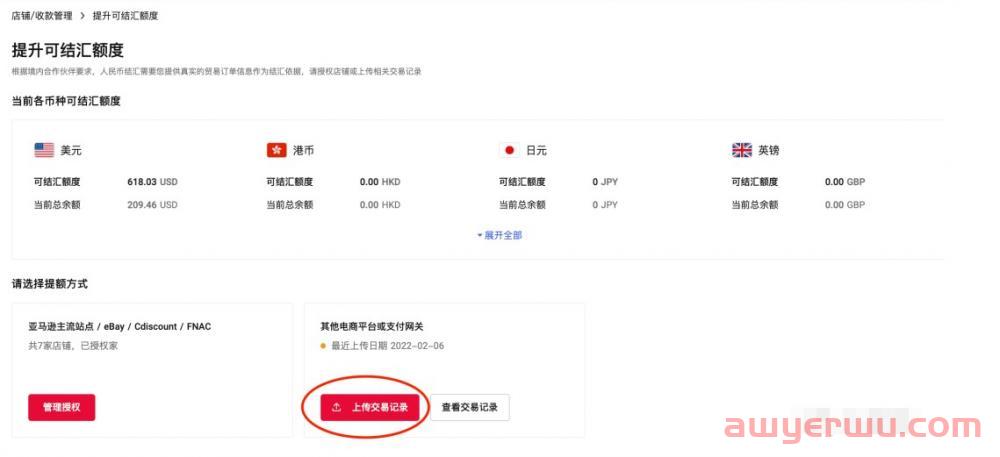Click the 618.03 USD settlement quota value

point(152,182)
